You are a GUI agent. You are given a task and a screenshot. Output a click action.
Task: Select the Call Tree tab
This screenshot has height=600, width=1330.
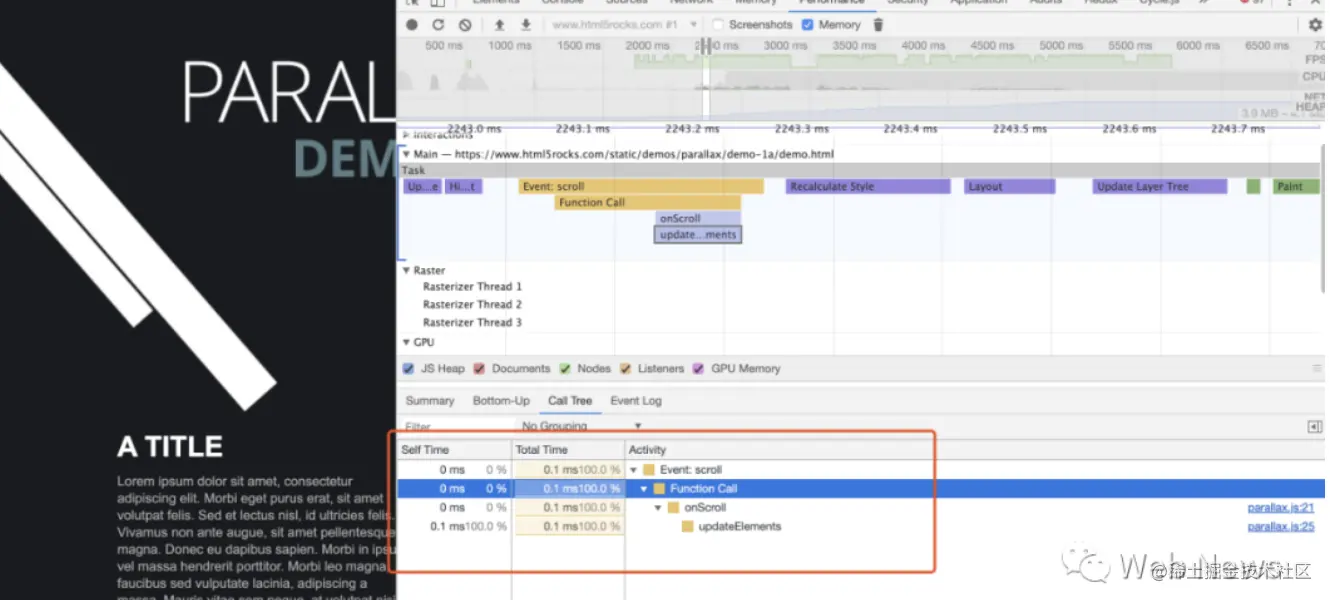(x=570, y=401)
